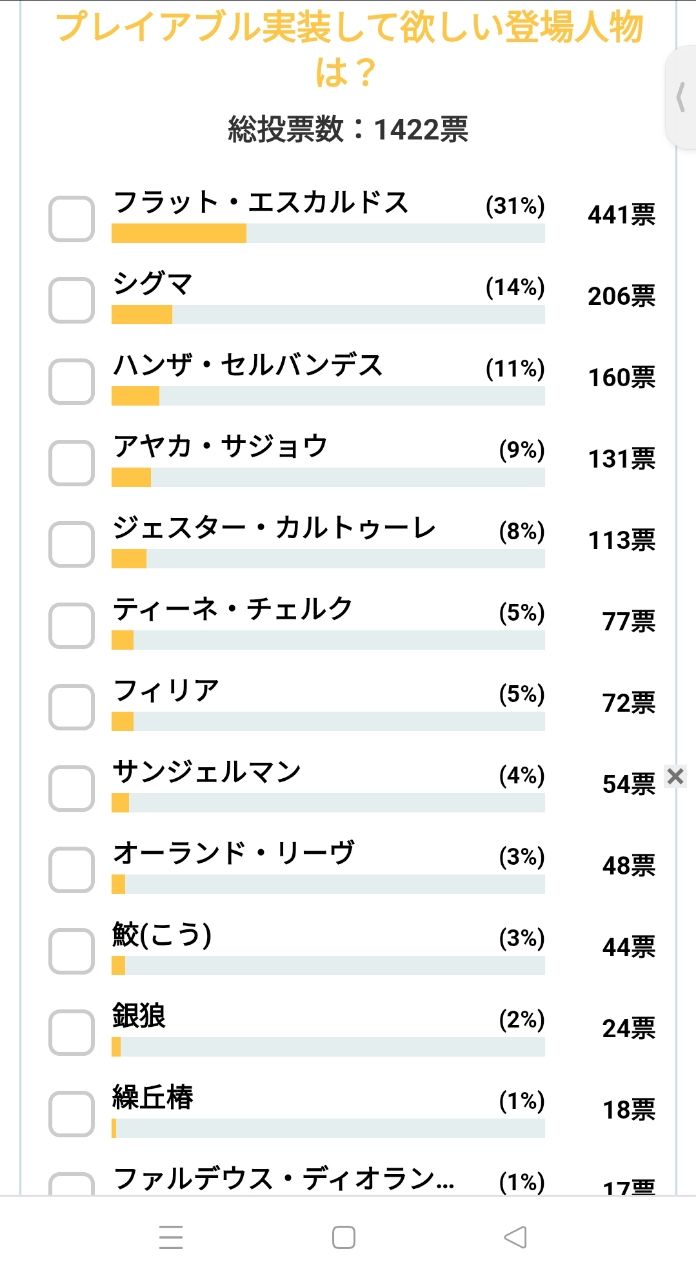The image size is (696, 1280).
Task: Close the ad with the X icon
Action: (675, 776)
